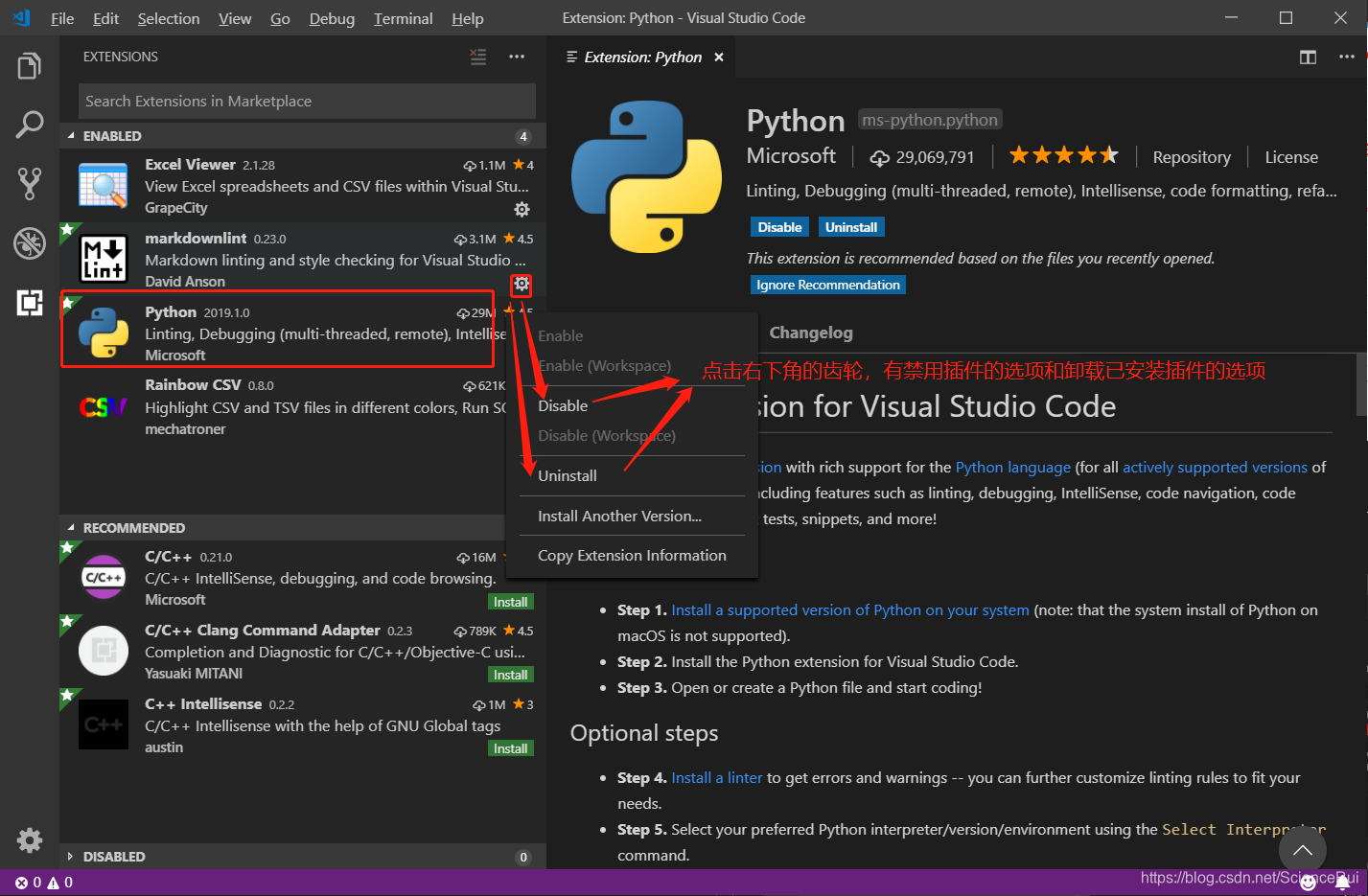Select the markdownlint extension name

[x=196, y=238]
